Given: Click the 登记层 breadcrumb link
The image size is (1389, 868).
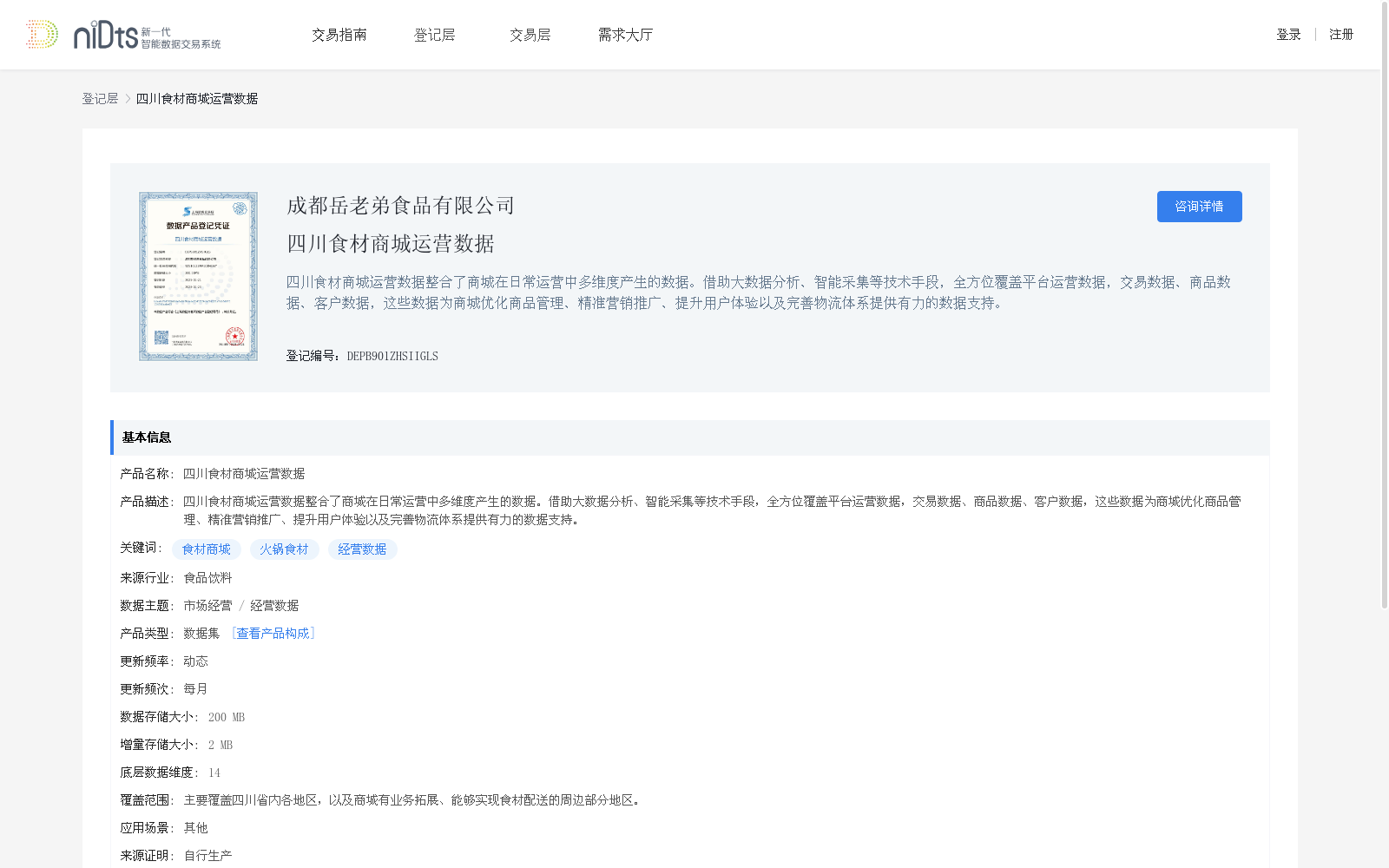Looking at the screenshot, I should pos(100,99).
